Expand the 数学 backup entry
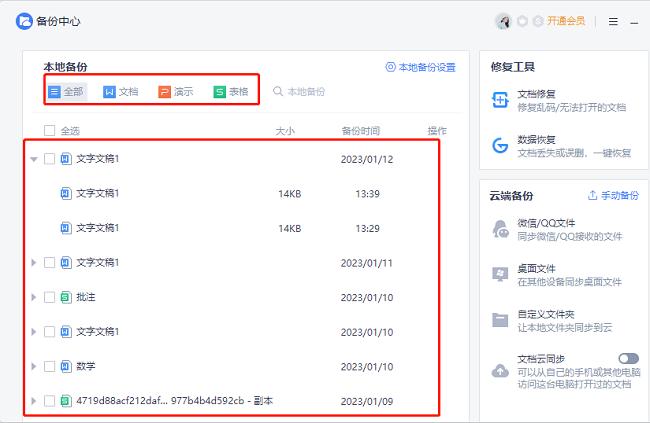Viewport: 650px width, 423px height. [34, 366]
